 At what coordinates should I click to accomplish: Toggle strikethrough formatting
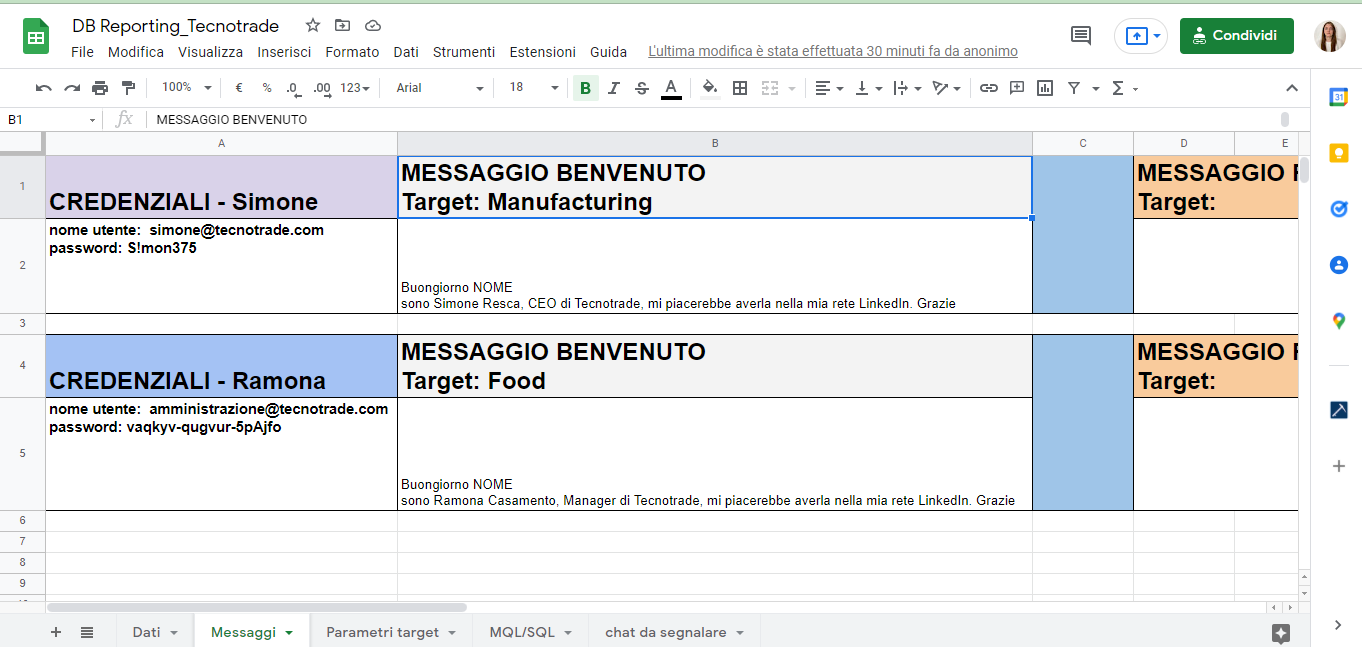pos(642,88)
